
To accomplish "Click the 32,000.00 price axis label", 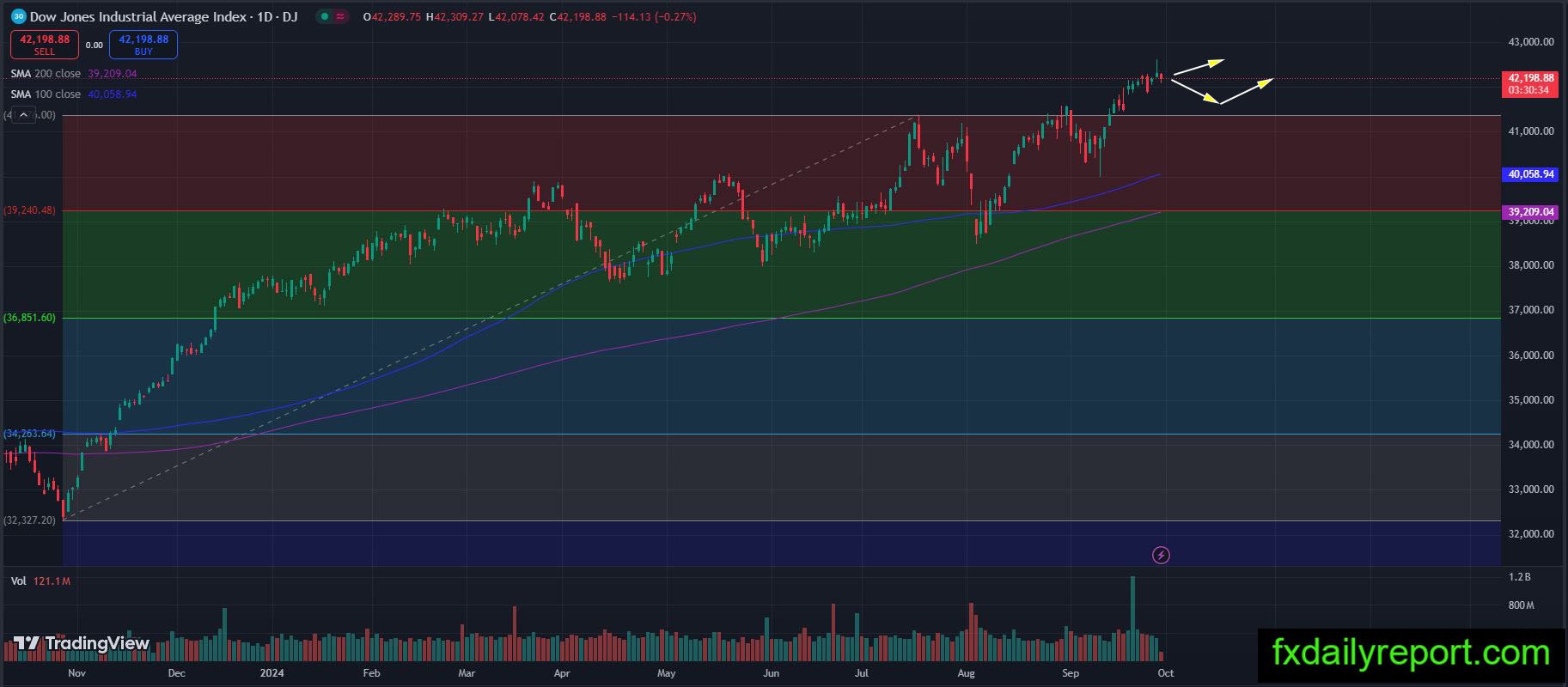I will pyautogui.click(x=1531, y=534).
